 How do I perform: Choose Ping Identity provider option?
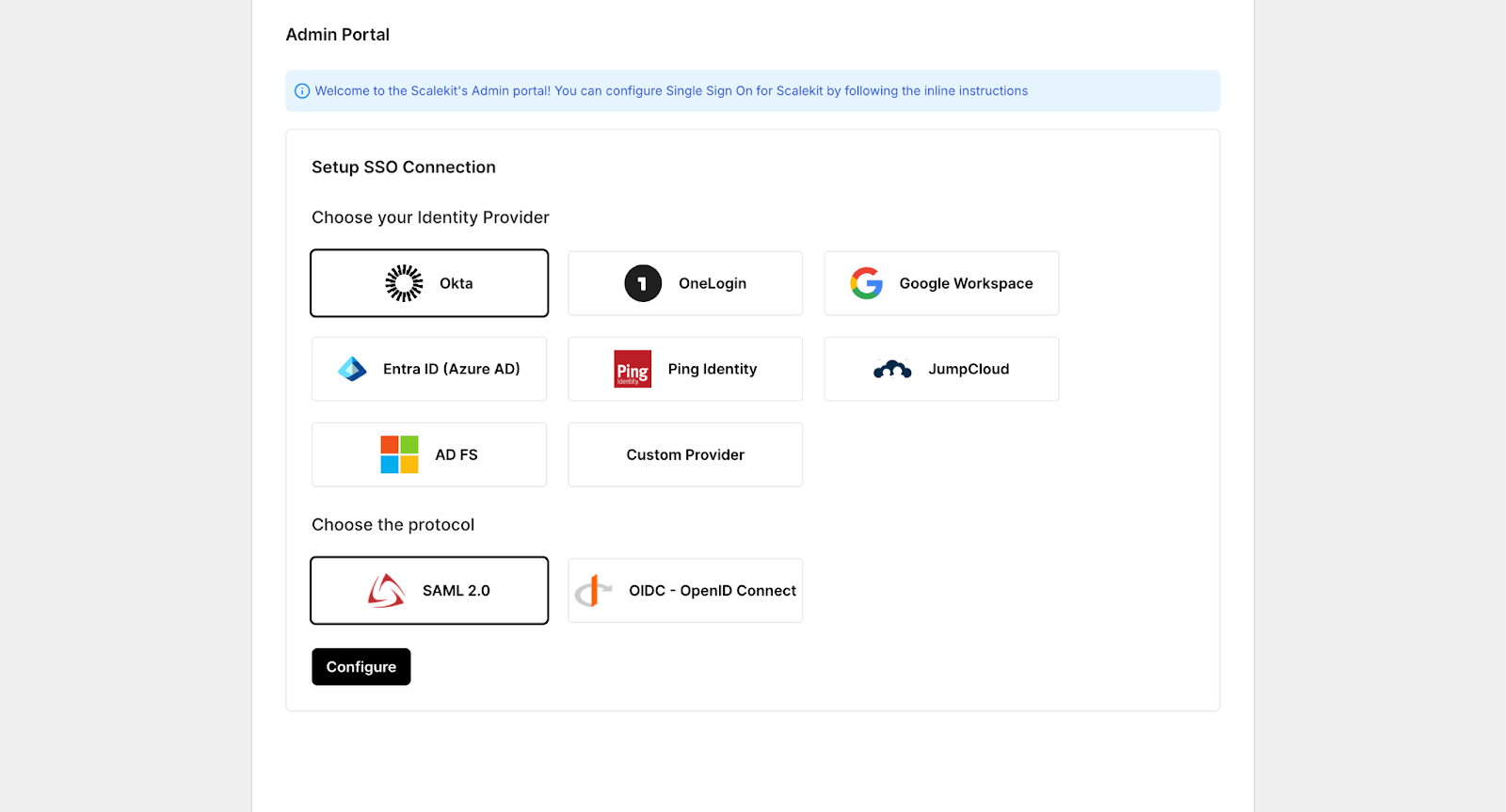685,369
